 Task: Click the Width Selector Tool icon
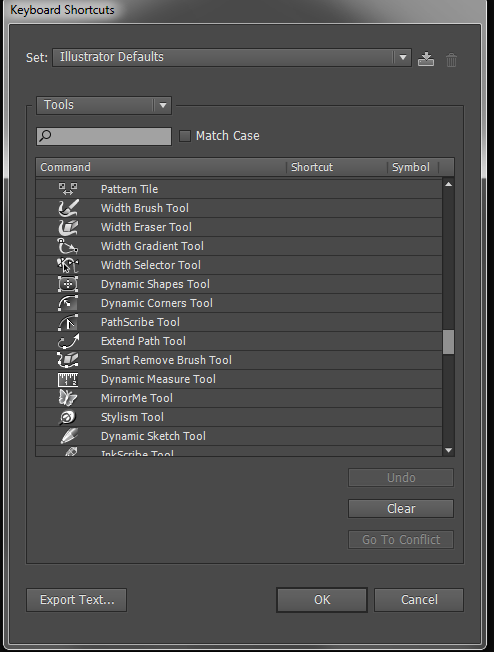click(68, 265)
